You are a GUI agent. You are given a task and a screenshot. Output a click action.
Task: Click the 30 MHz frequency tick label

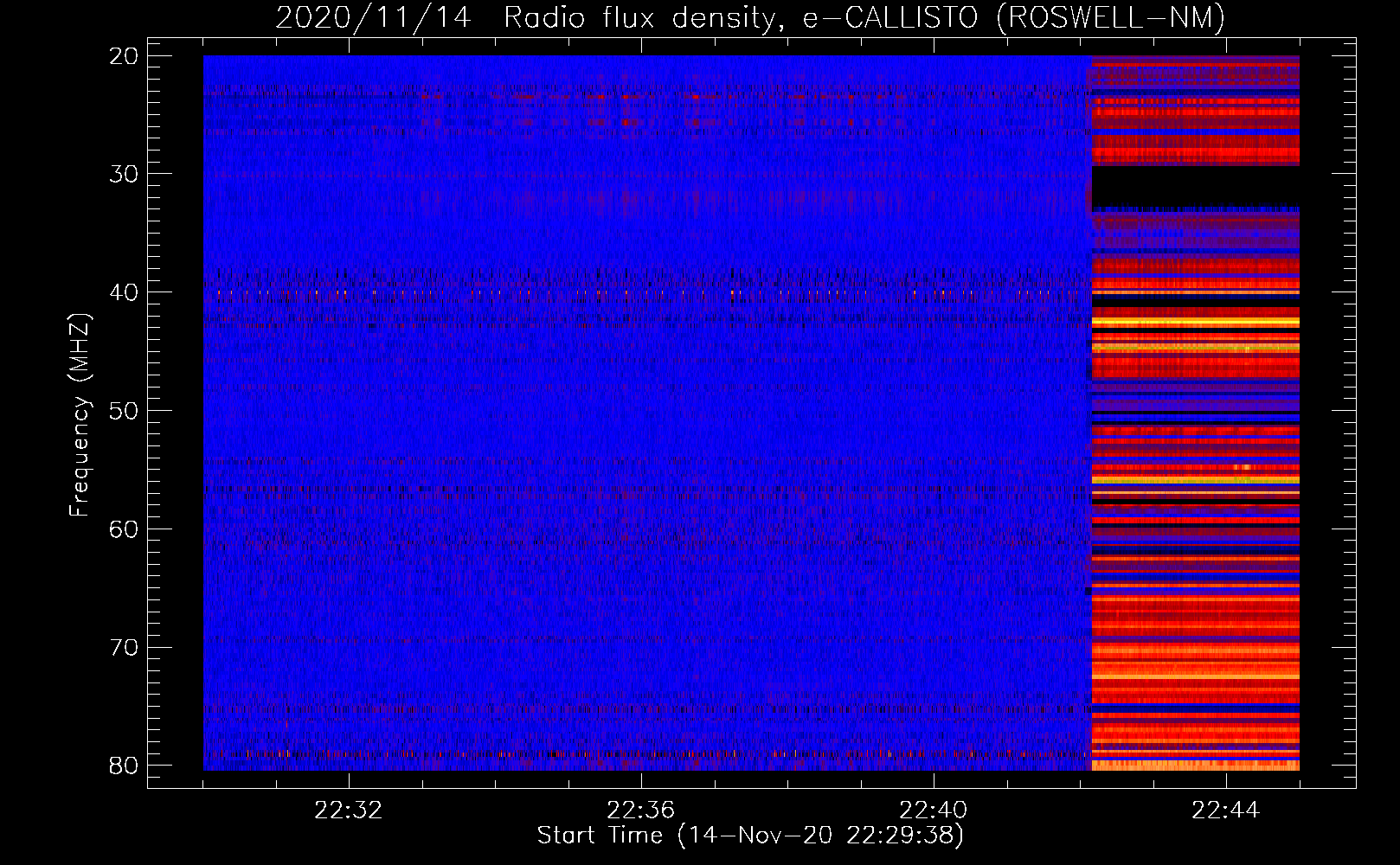pyautogui.click(x=124, y=174)
